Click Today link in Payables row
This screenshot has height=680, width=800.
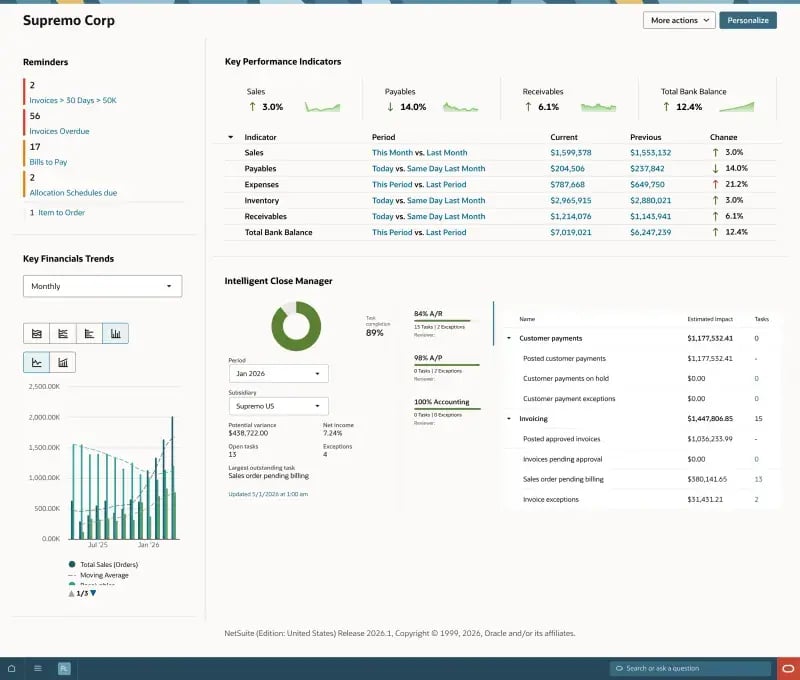(x=383, y=168)
